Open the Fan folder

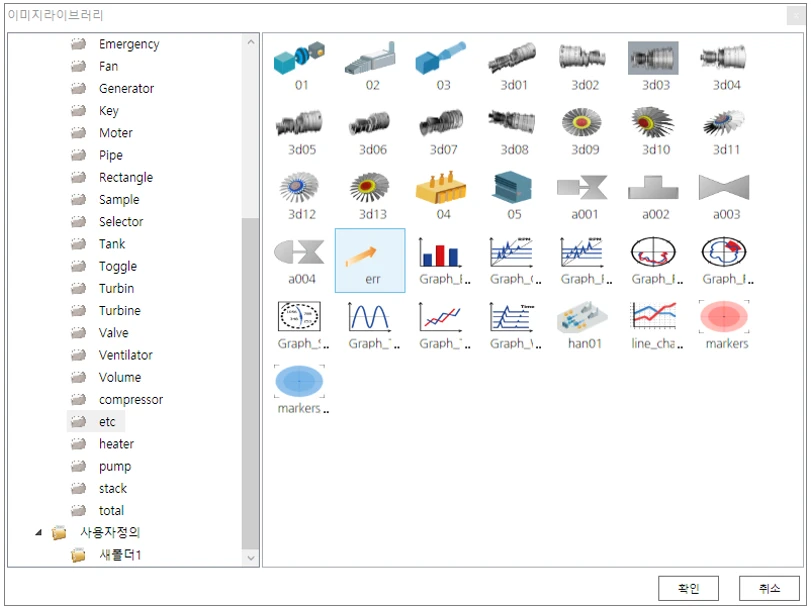click(108, 66)
